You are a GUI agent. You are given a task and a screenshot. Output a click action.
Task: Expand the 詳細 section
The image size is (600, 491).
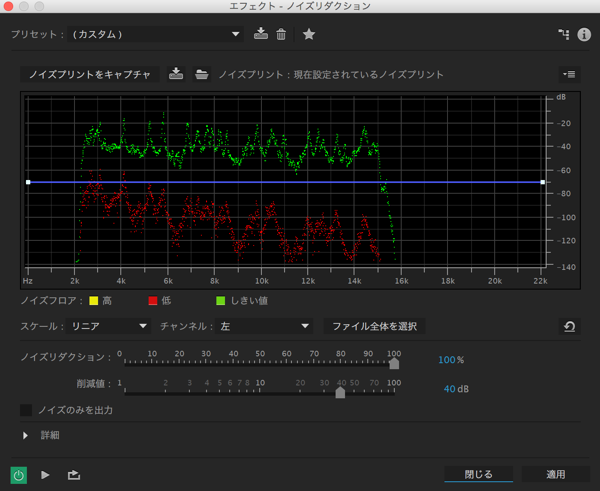(x=25, y=435)
